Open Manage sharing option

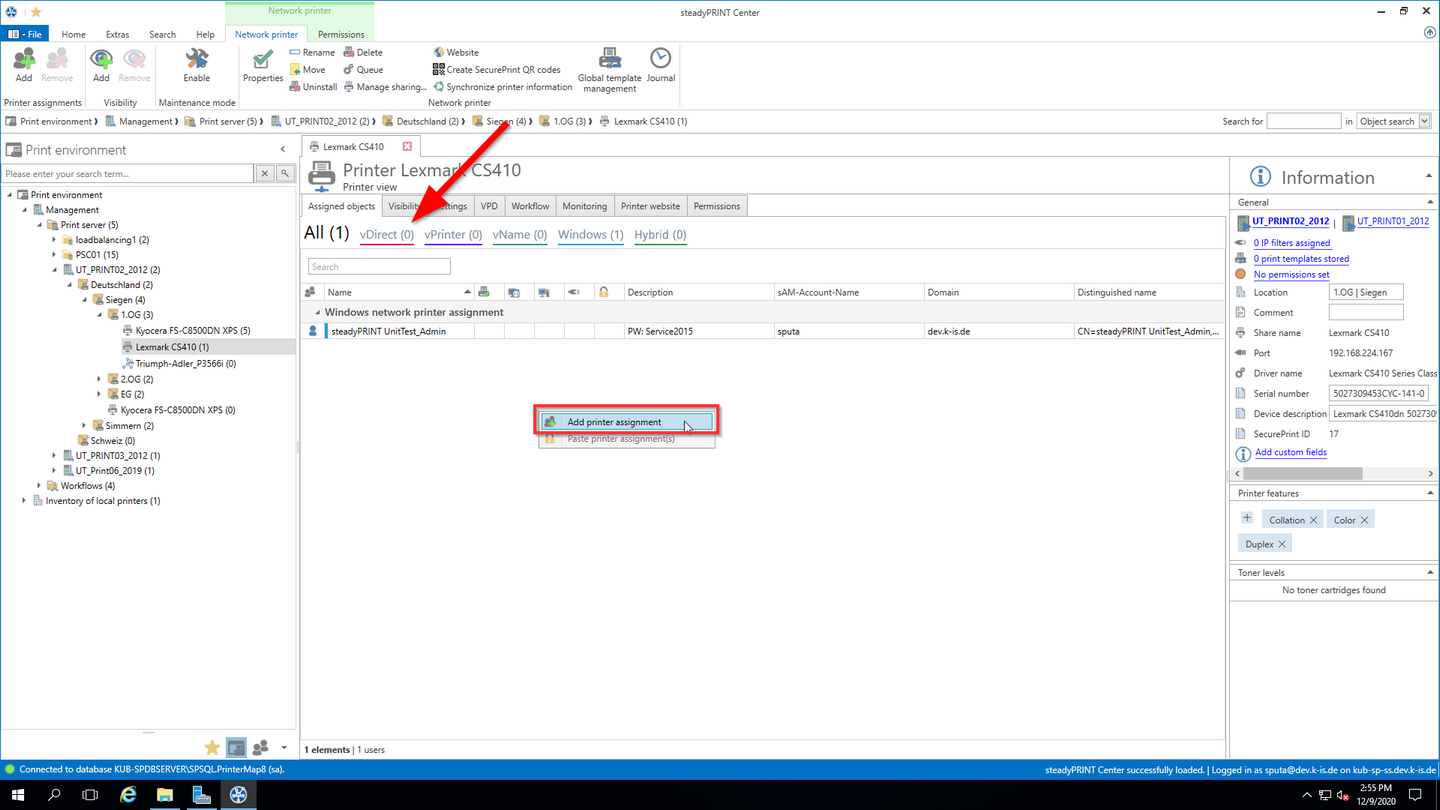coord(385,86)
